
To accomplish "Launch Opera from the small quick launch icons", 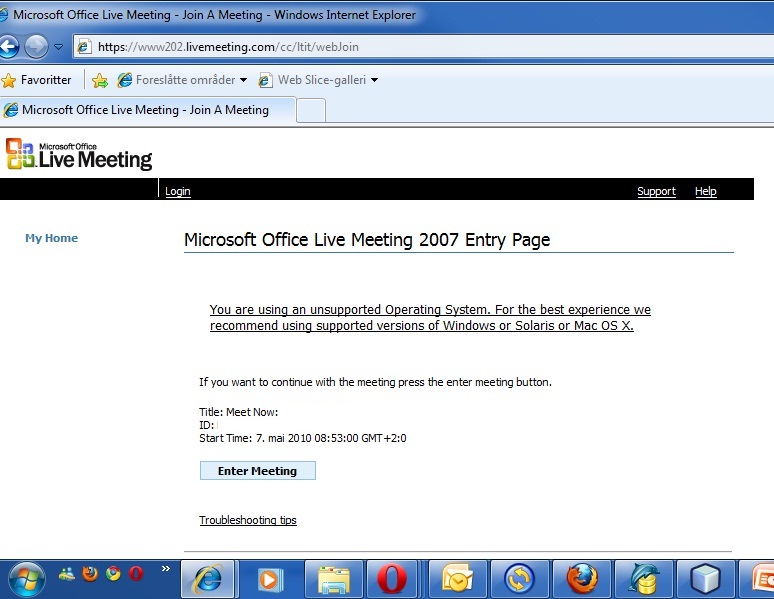I will (x=136, y=573).
